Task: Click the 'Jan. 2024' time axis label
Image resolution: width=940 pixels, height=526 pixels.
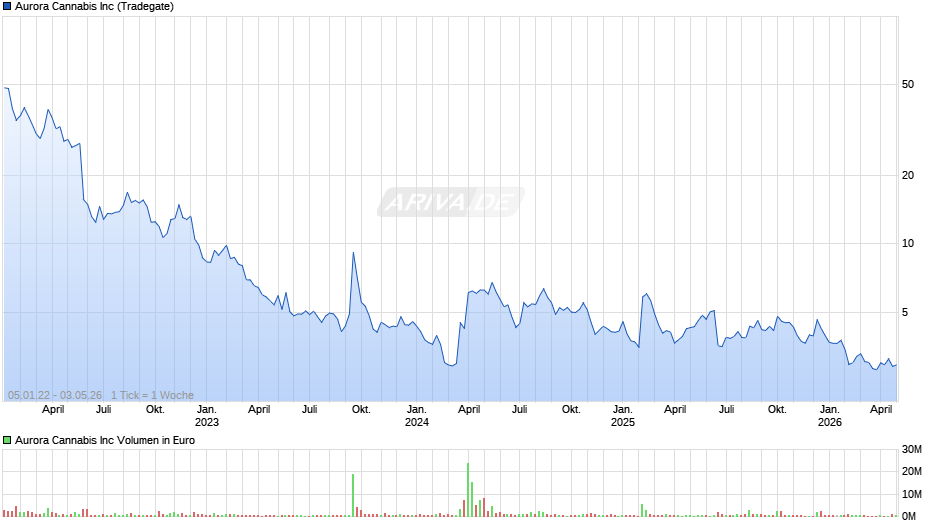Action: (x=417, y=416)
